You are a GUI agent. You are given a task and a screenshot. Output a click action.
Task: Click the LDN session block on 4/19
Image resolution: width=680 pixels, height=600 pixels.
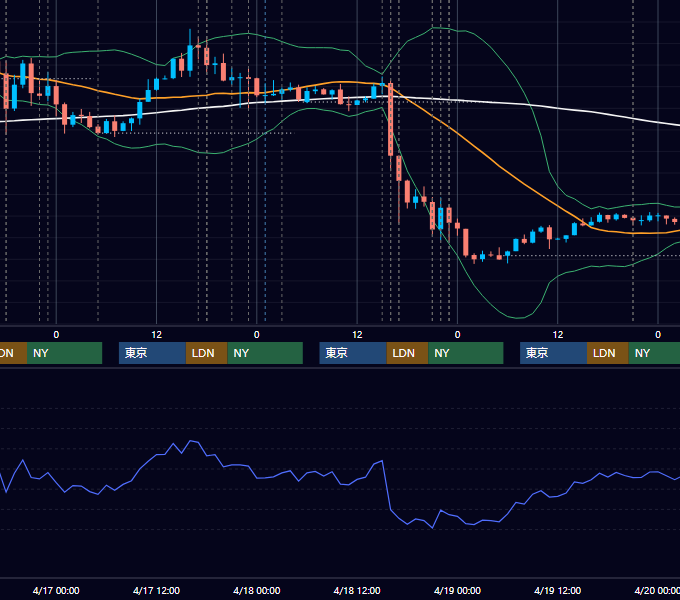(x=608, y=353)
